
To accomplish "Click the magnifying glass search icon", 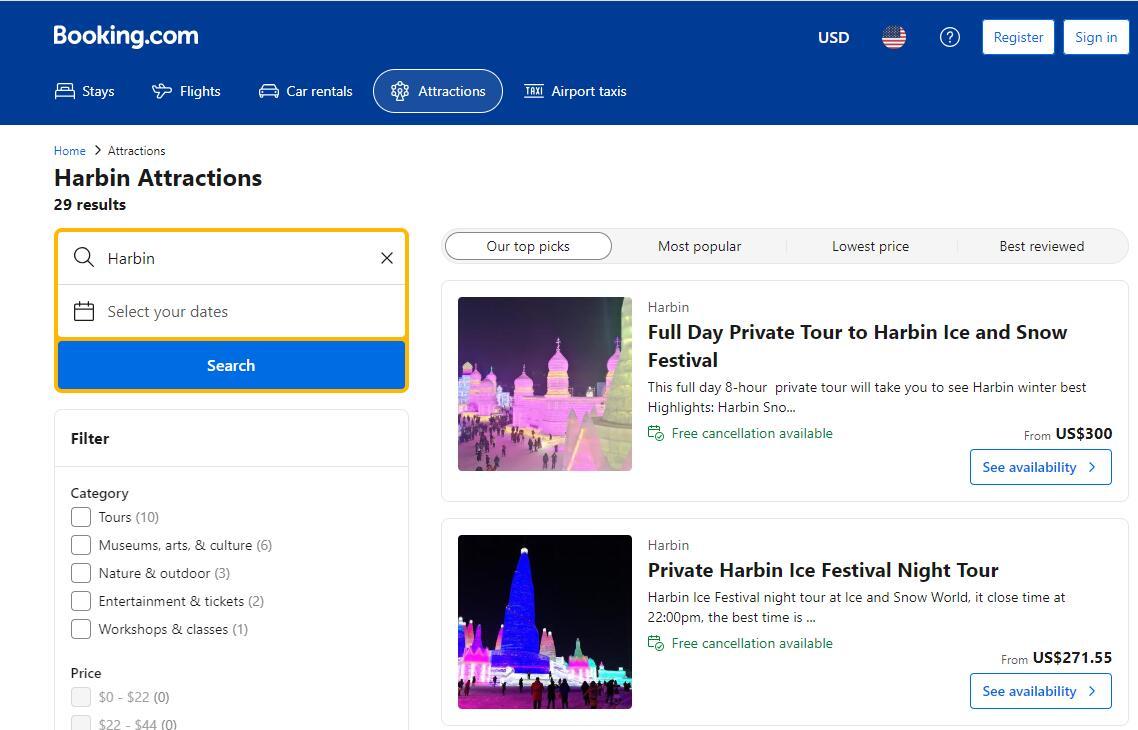I will click(84, 258).
